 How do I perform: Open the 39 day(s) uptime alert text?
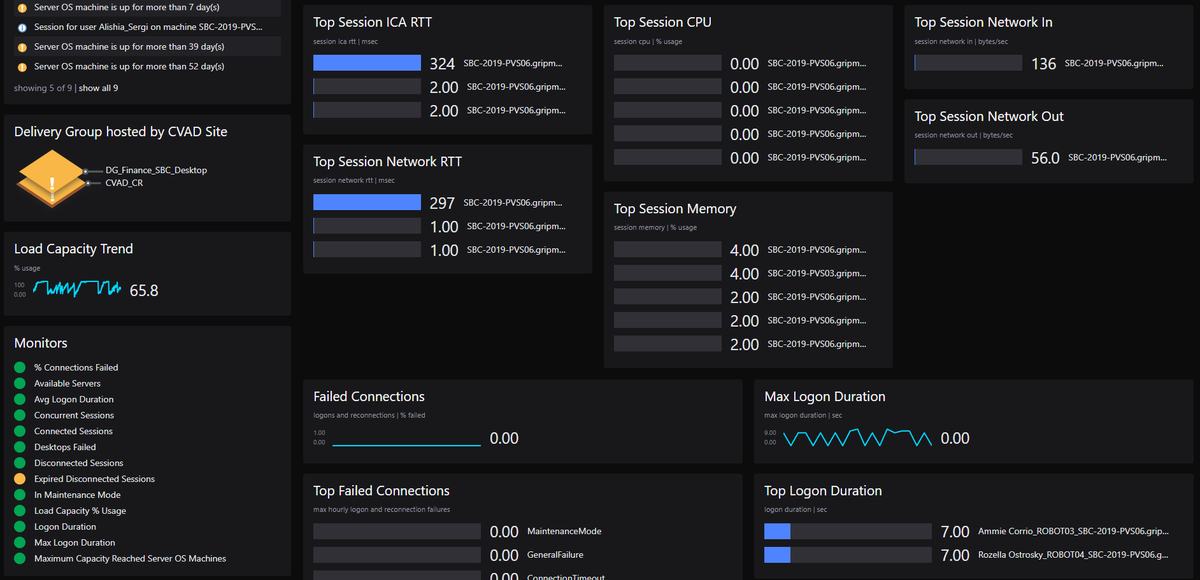click(x=129, y=47)
